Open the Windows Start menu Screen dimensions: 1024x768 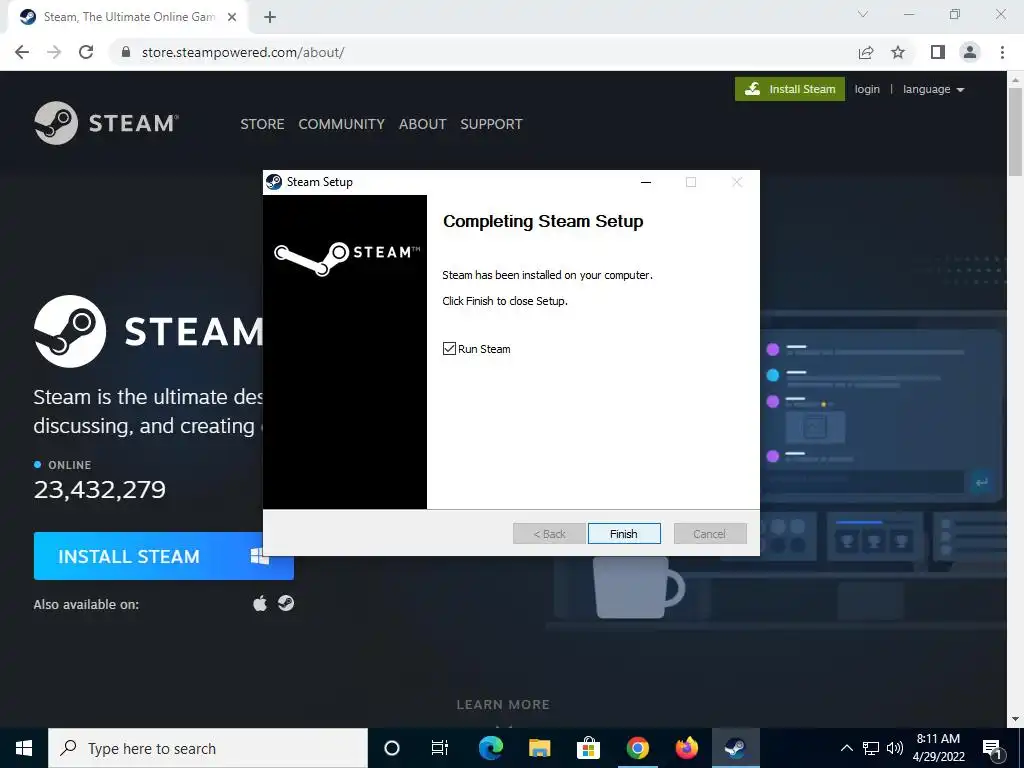(24, 748)
